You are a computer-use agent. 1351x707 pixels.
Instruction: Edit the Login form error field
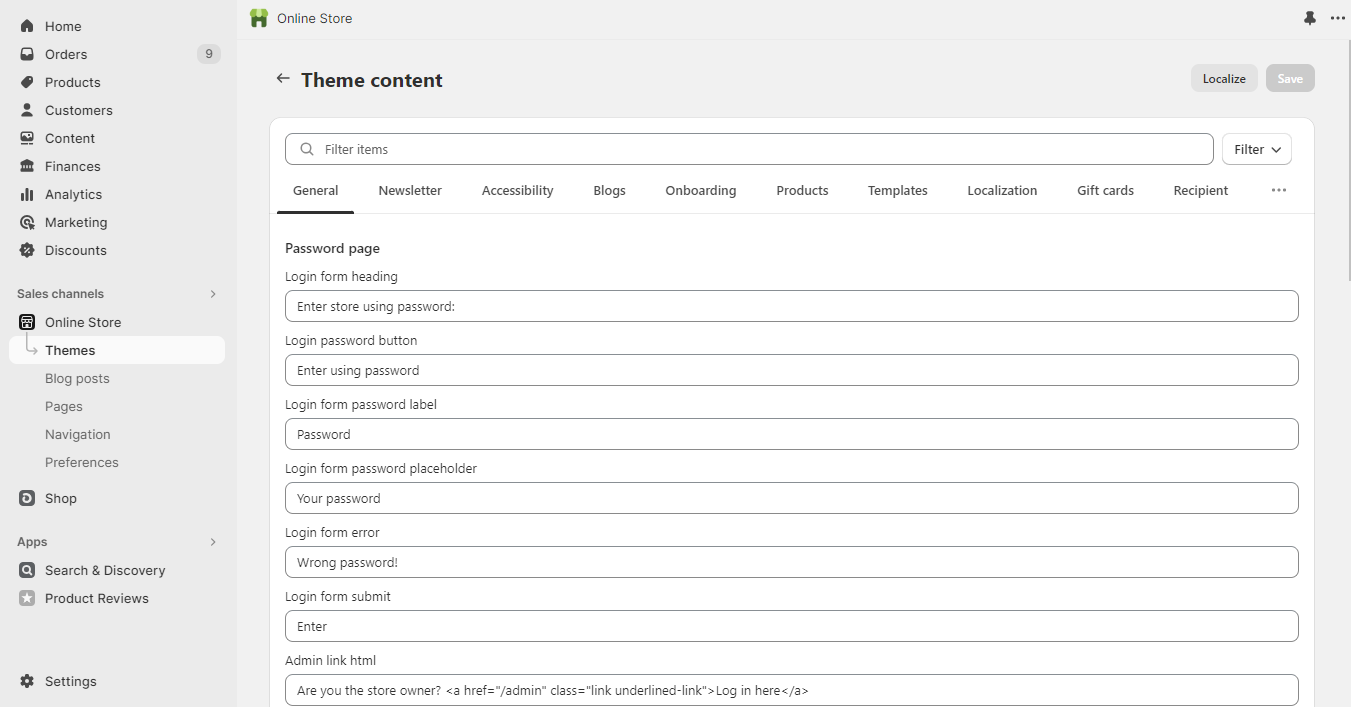click(791, 562)
